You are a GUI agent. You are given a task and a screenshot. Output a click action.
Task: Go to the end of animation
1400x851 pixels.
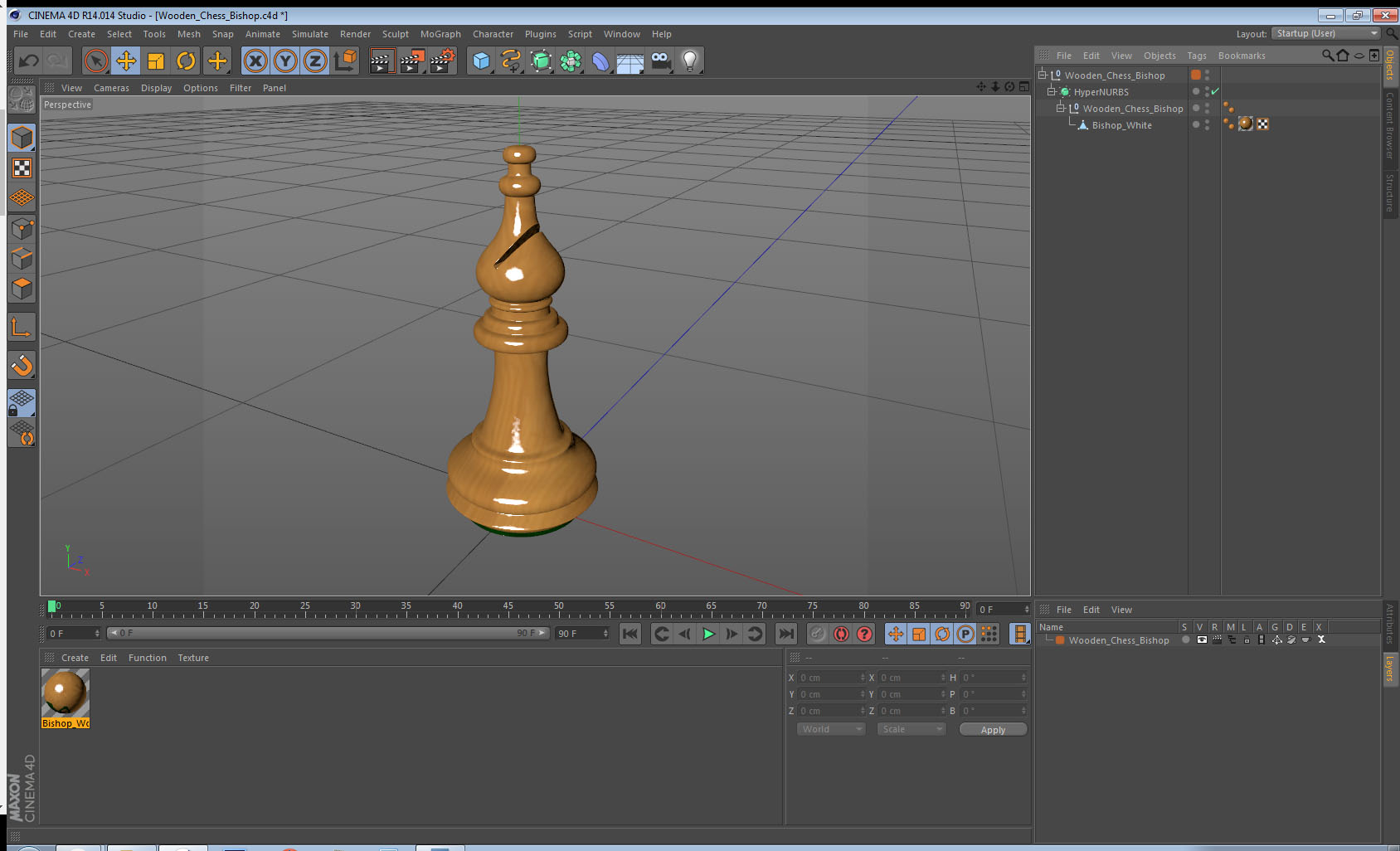pyautogui.click(x=785, y=634)
